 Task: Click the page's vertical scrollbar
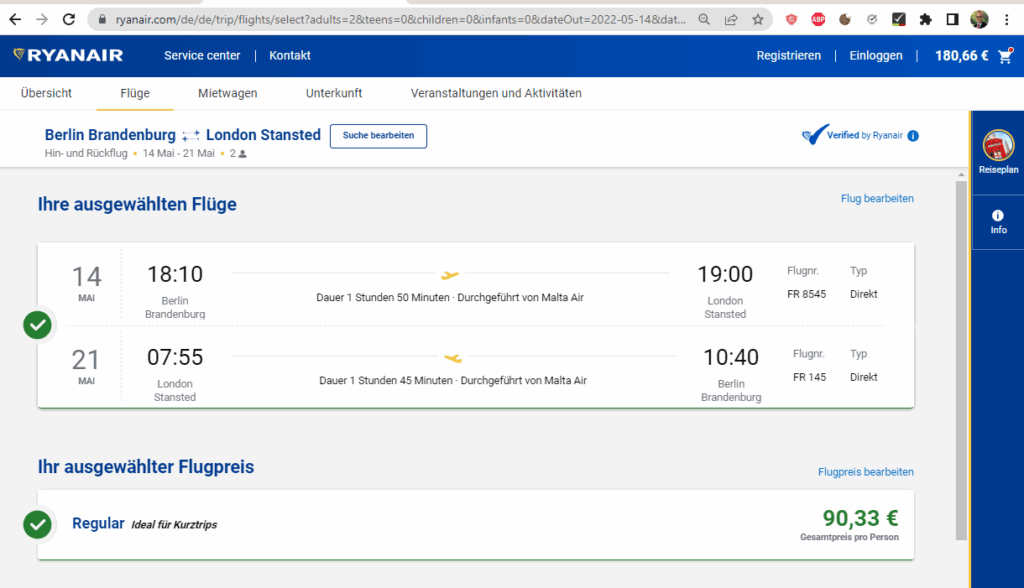(x=962, y=350)
